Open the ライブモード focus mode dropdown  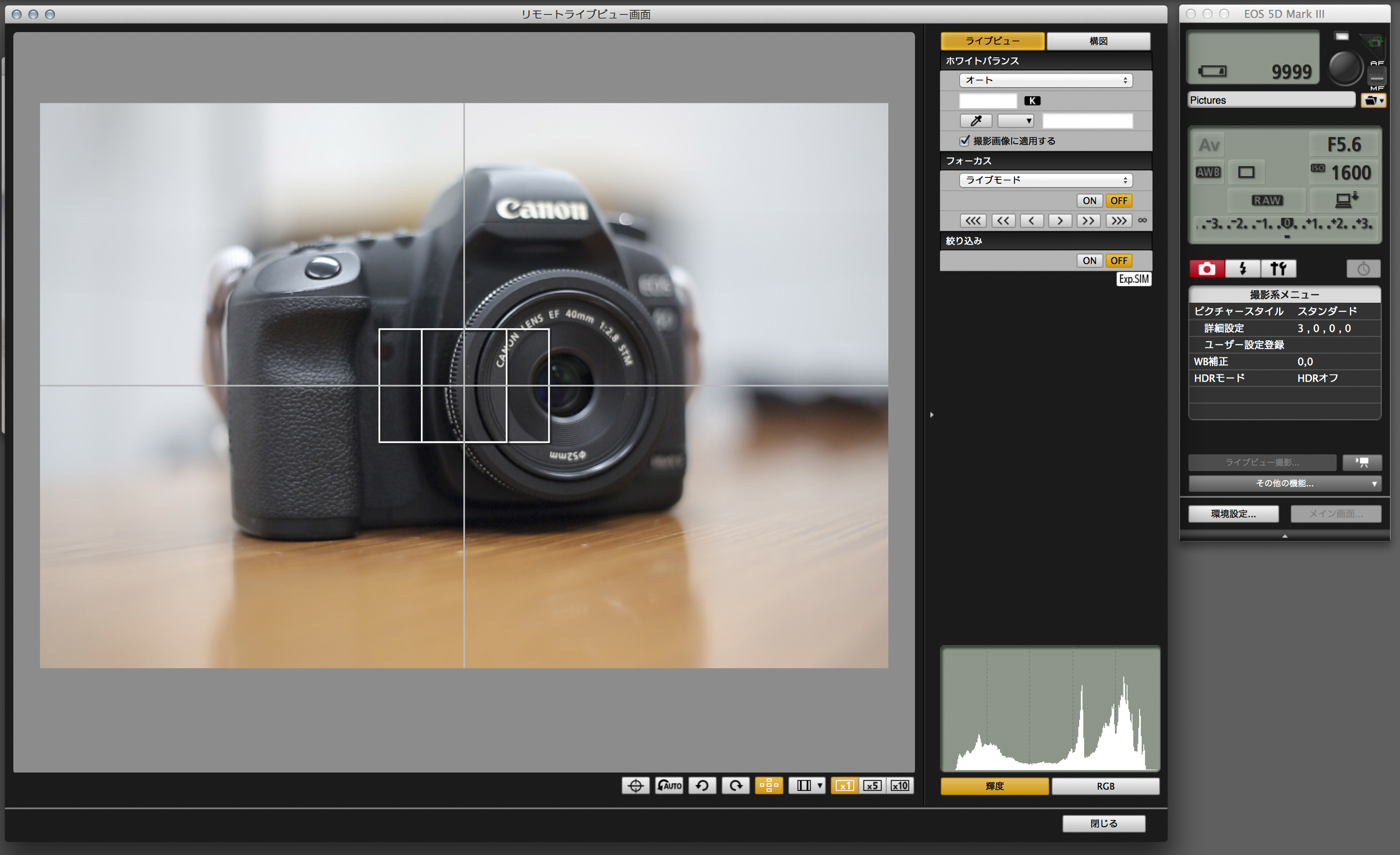point(1045,181)
